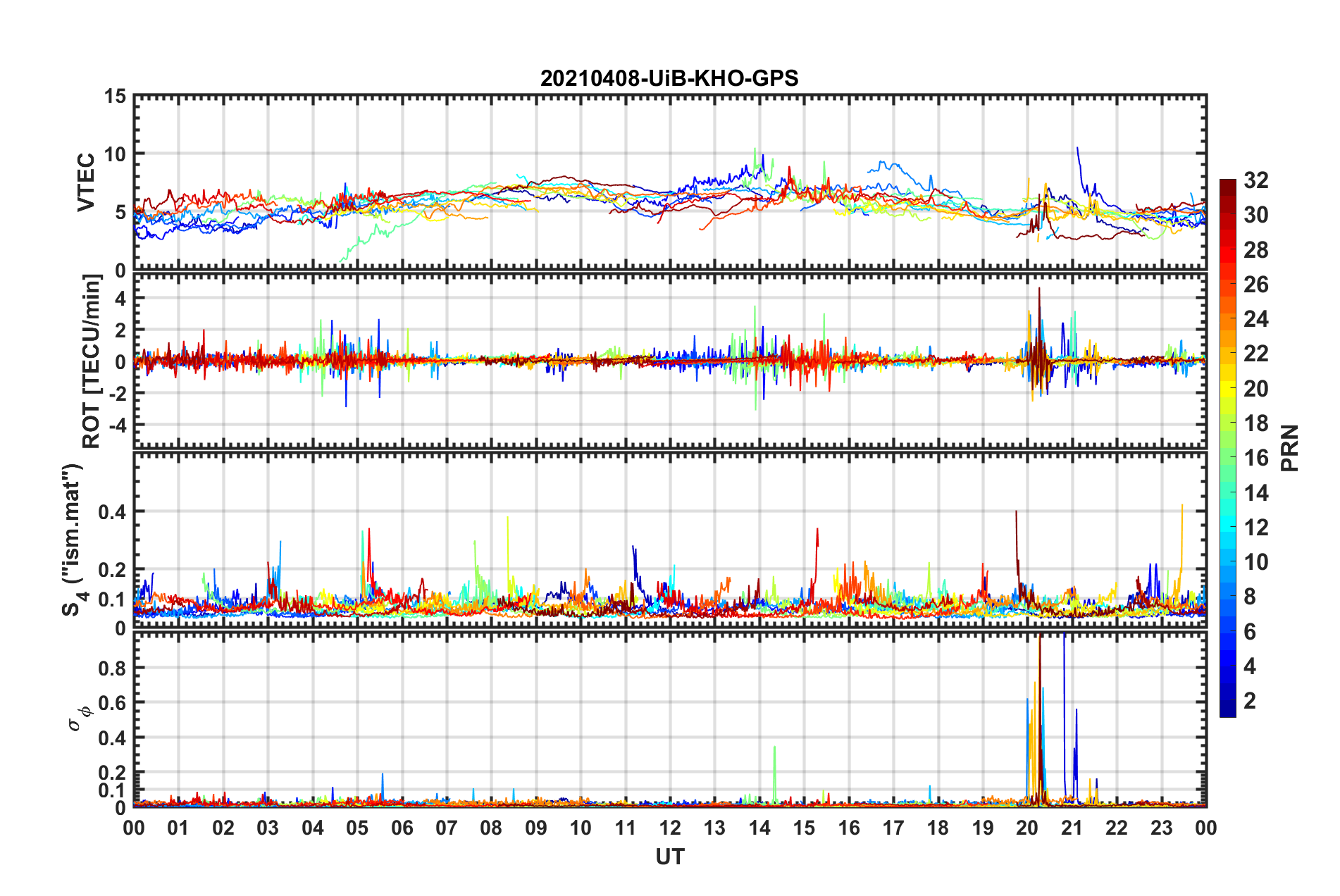Click the PRN colorbar
1340x896 pixels.
tap(1227, 448)
